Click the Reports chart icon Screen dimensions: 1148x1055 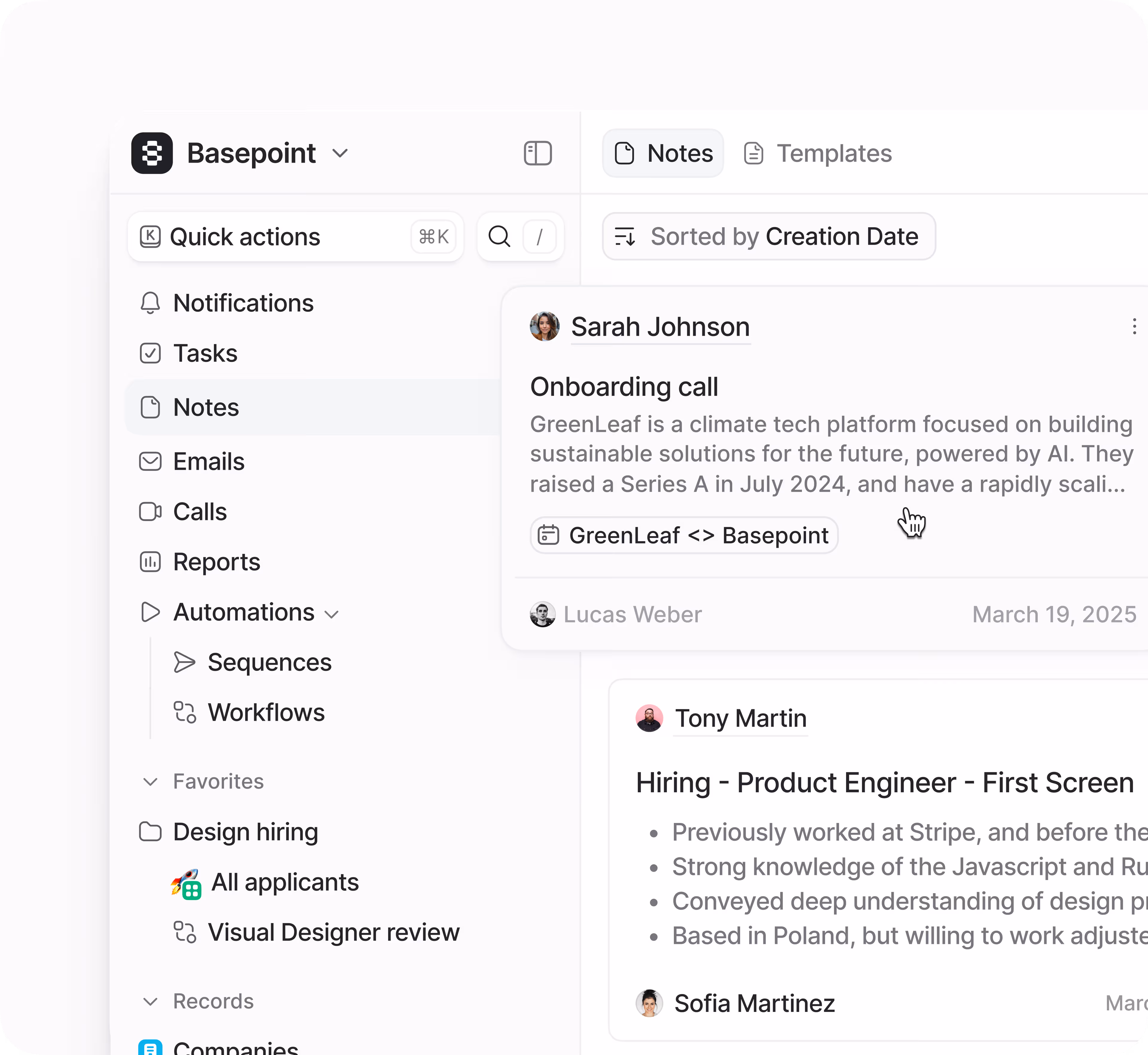(x=150, y=562)
